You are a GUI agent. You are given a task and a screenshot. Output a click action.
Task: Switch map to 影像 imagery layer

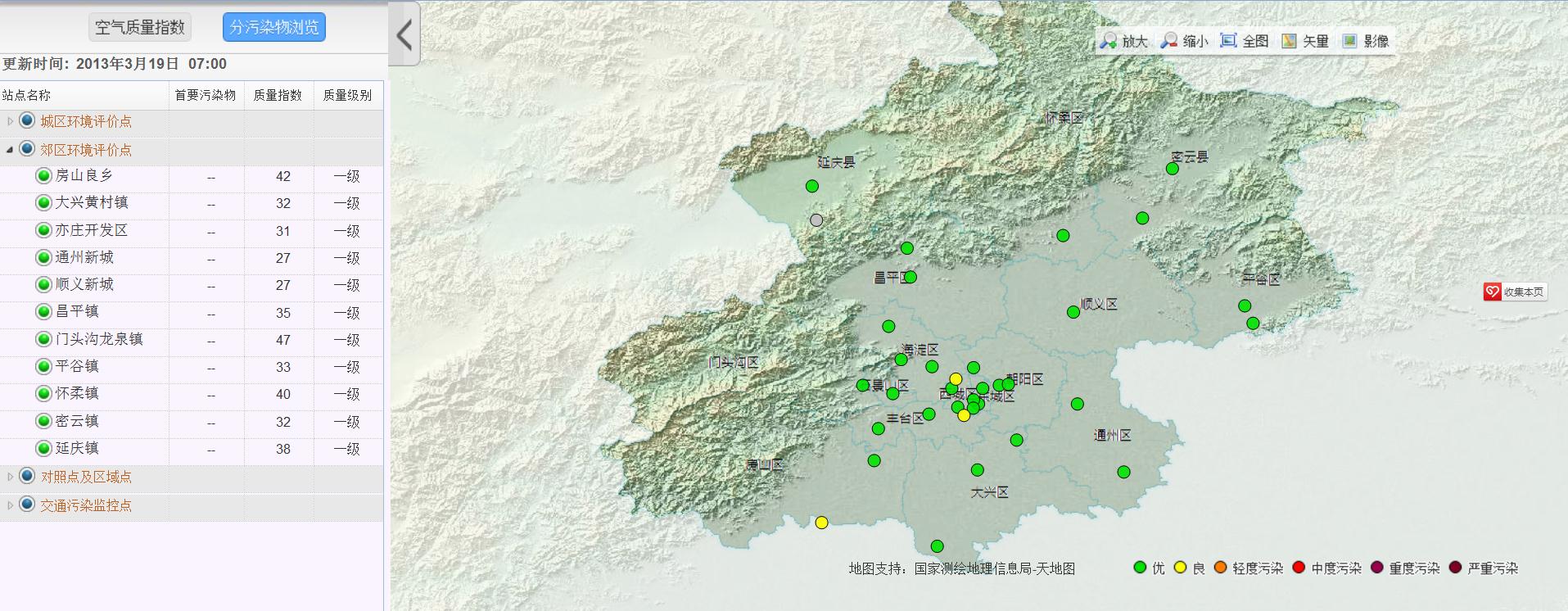click(1349, 41)
